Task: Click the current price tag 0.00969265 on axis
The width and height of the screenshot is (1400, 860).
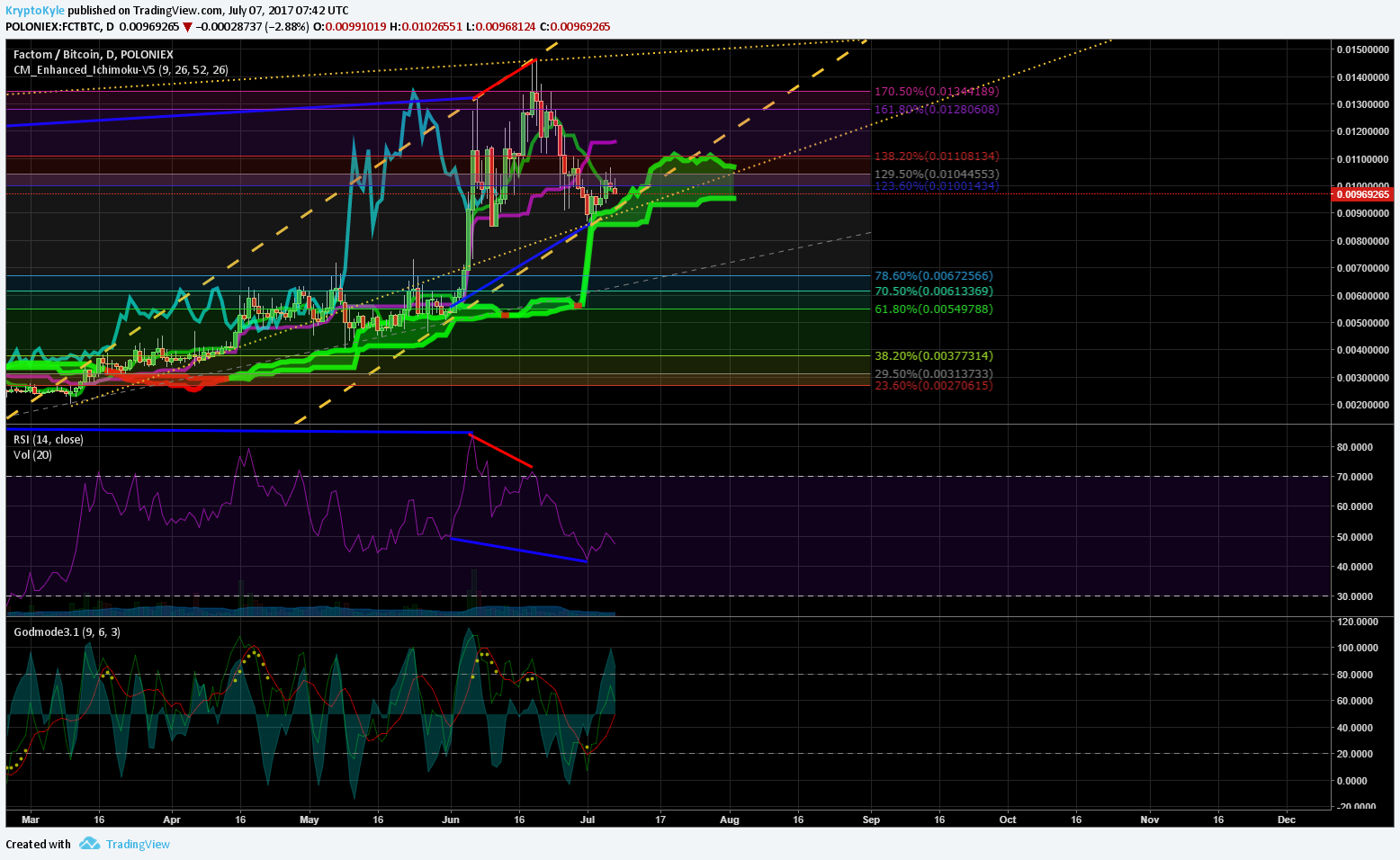Action: 1362,194
